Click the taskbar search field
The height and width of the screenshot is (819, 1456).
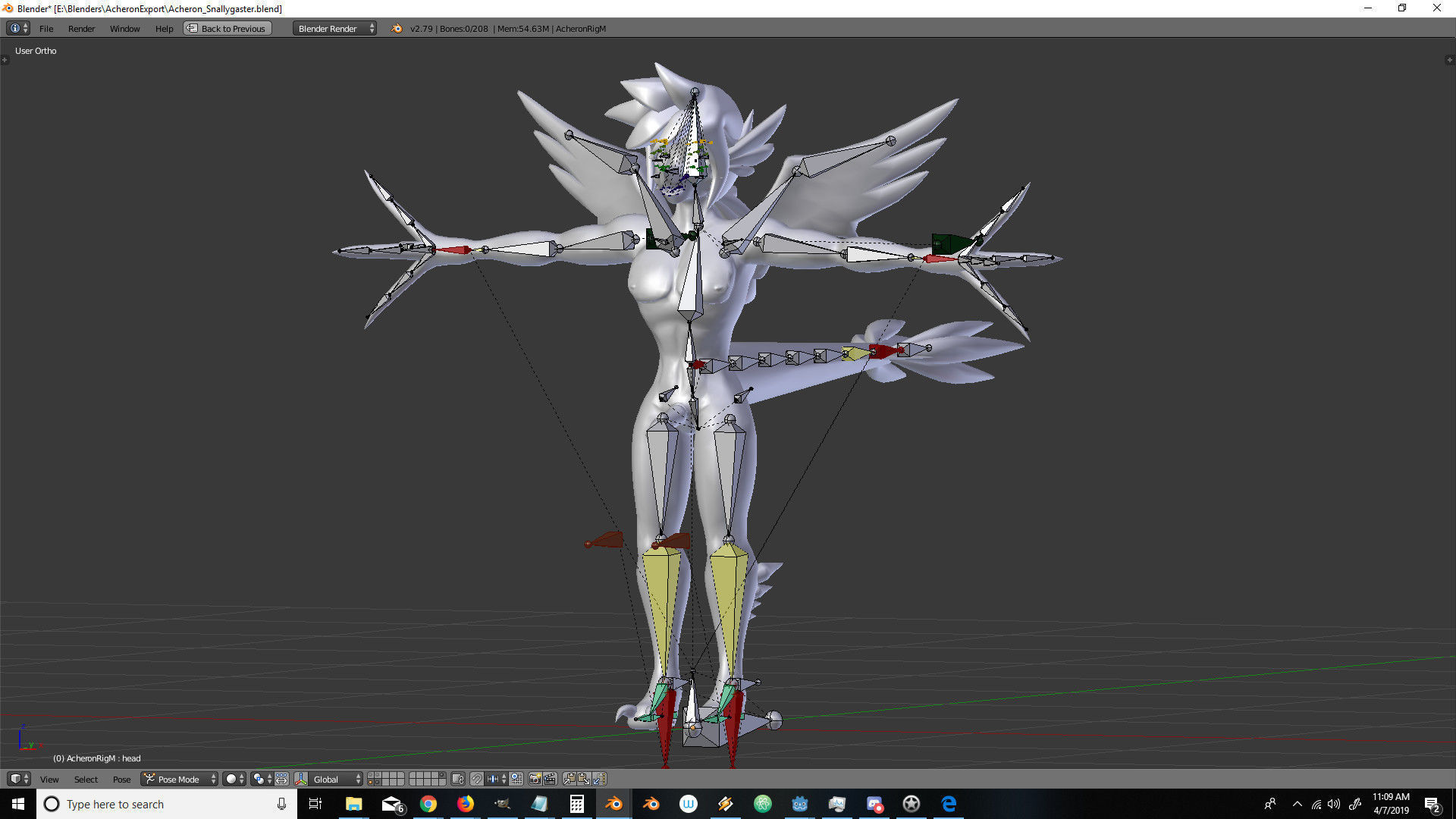[x=167, y=804]
